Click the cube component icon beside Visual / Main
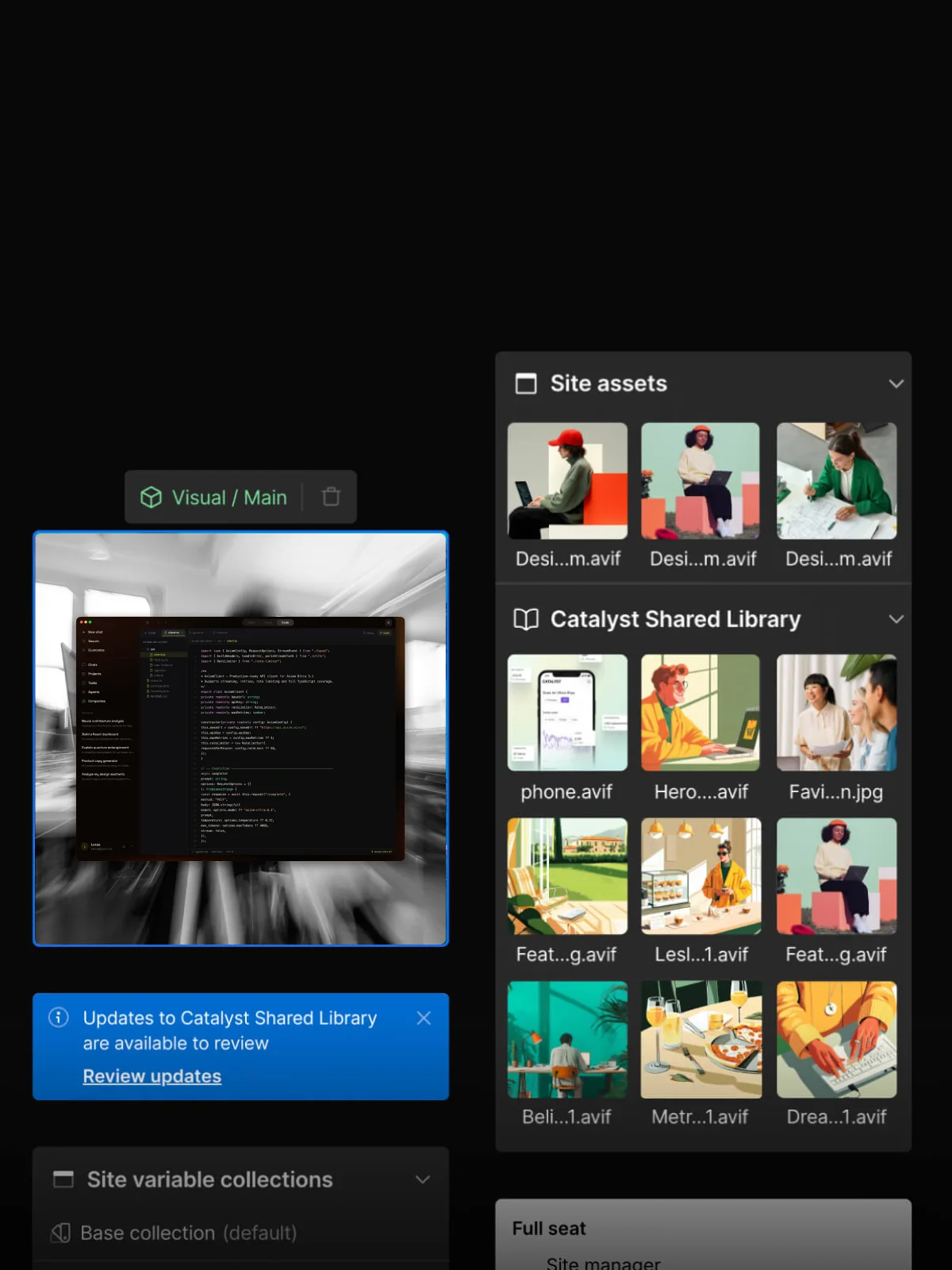The image size is (952, 1270). click(x=151, y=497)
